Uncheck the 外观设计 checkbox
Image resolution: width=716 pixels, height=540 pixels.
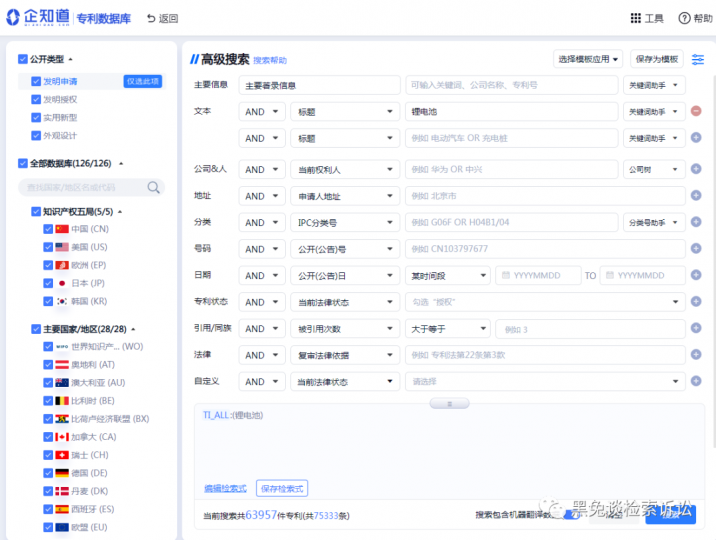tap(36, 136)
